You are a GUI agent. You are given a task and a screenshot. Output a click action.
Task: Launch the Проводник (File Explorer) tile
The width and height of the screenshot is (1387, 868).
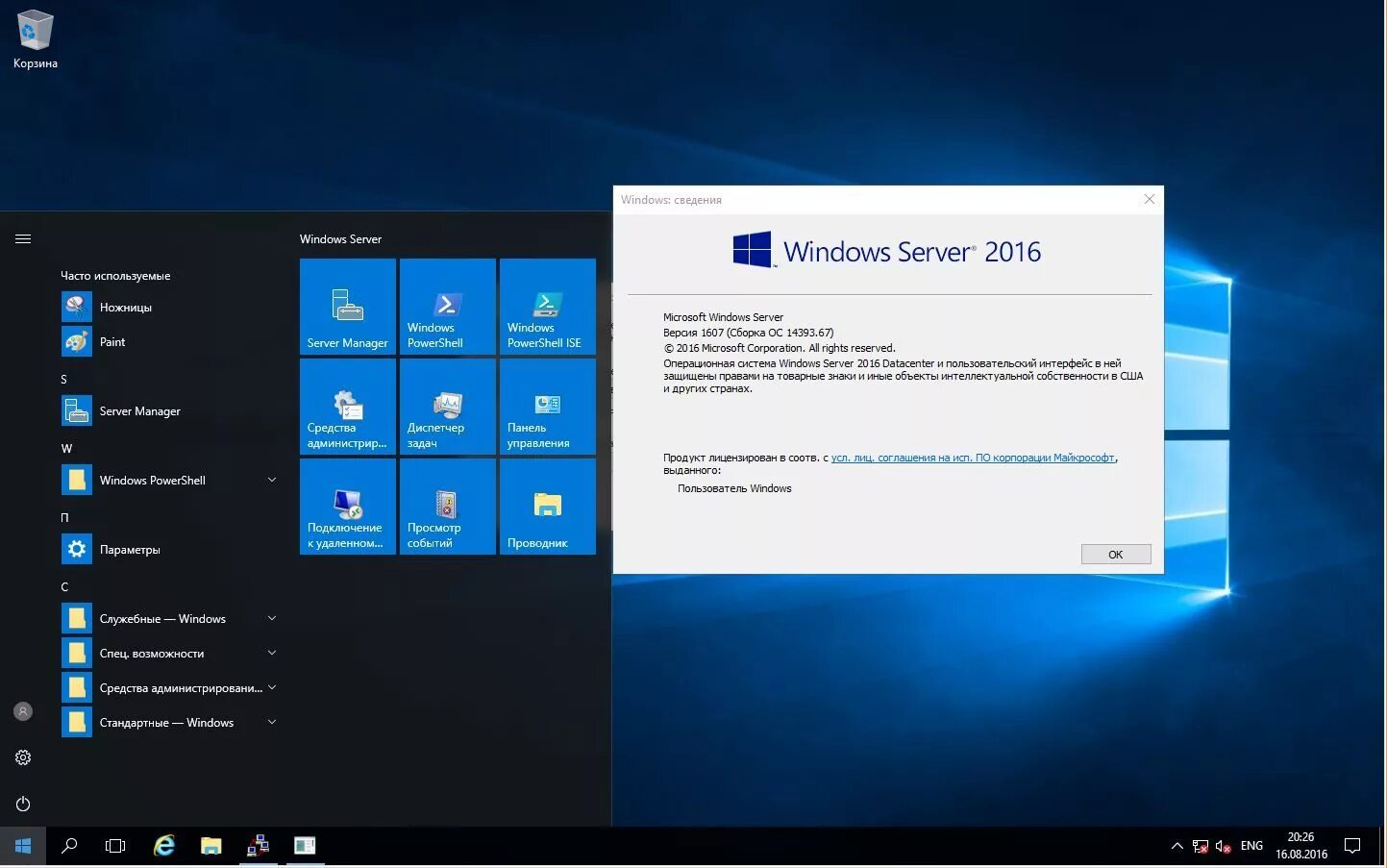coord(548,507)
